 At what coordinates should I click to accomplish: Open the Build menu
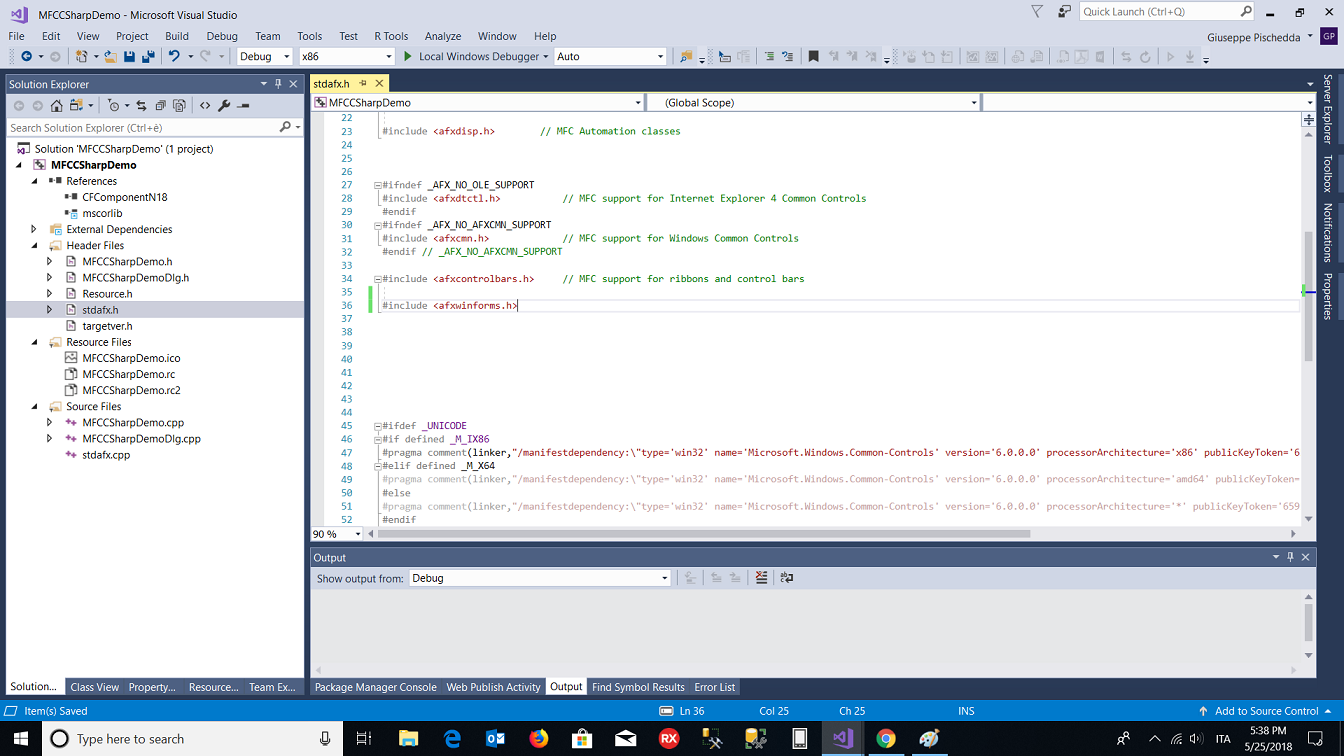click(x=176, y=36)
